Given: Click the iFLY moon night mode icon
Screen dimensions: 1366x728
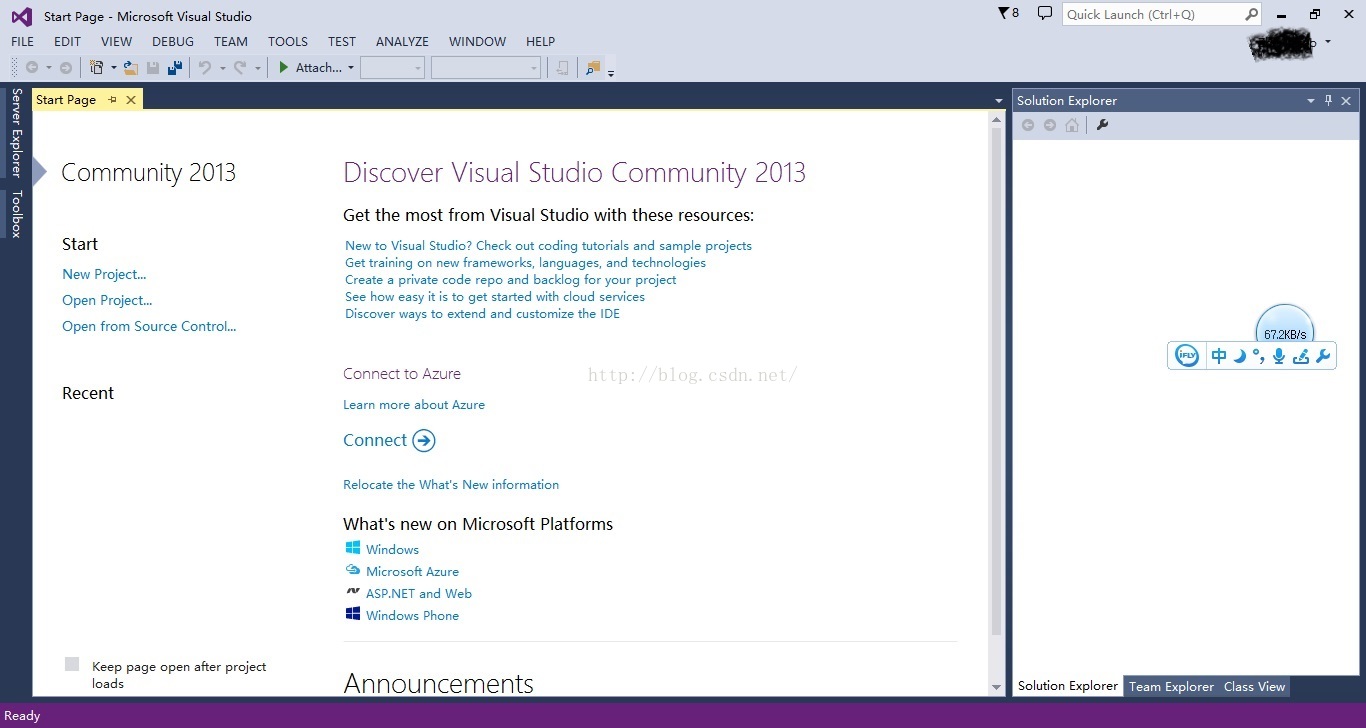Looking at the screenshot, I should (x=1240, y=356).
